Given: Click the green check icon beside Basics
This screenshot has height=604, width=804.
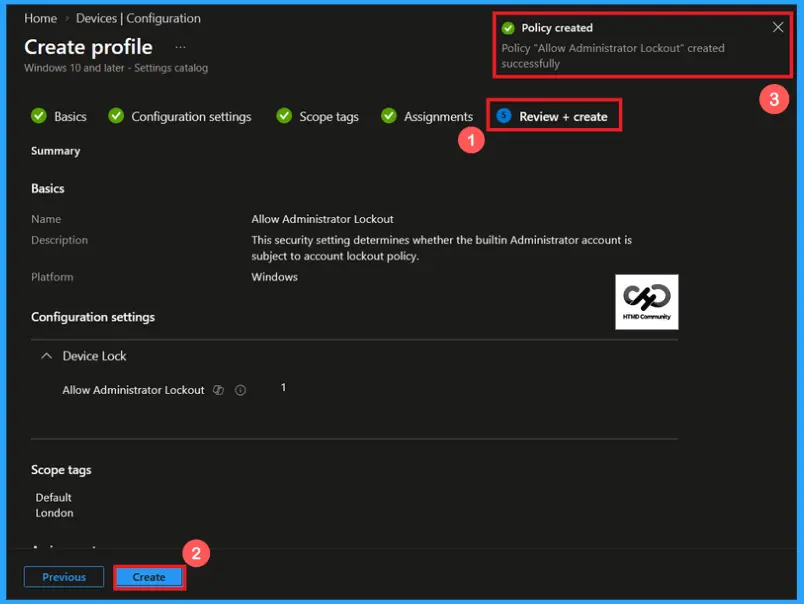Looking at the screenshot, I should click(x=38, y=116).
